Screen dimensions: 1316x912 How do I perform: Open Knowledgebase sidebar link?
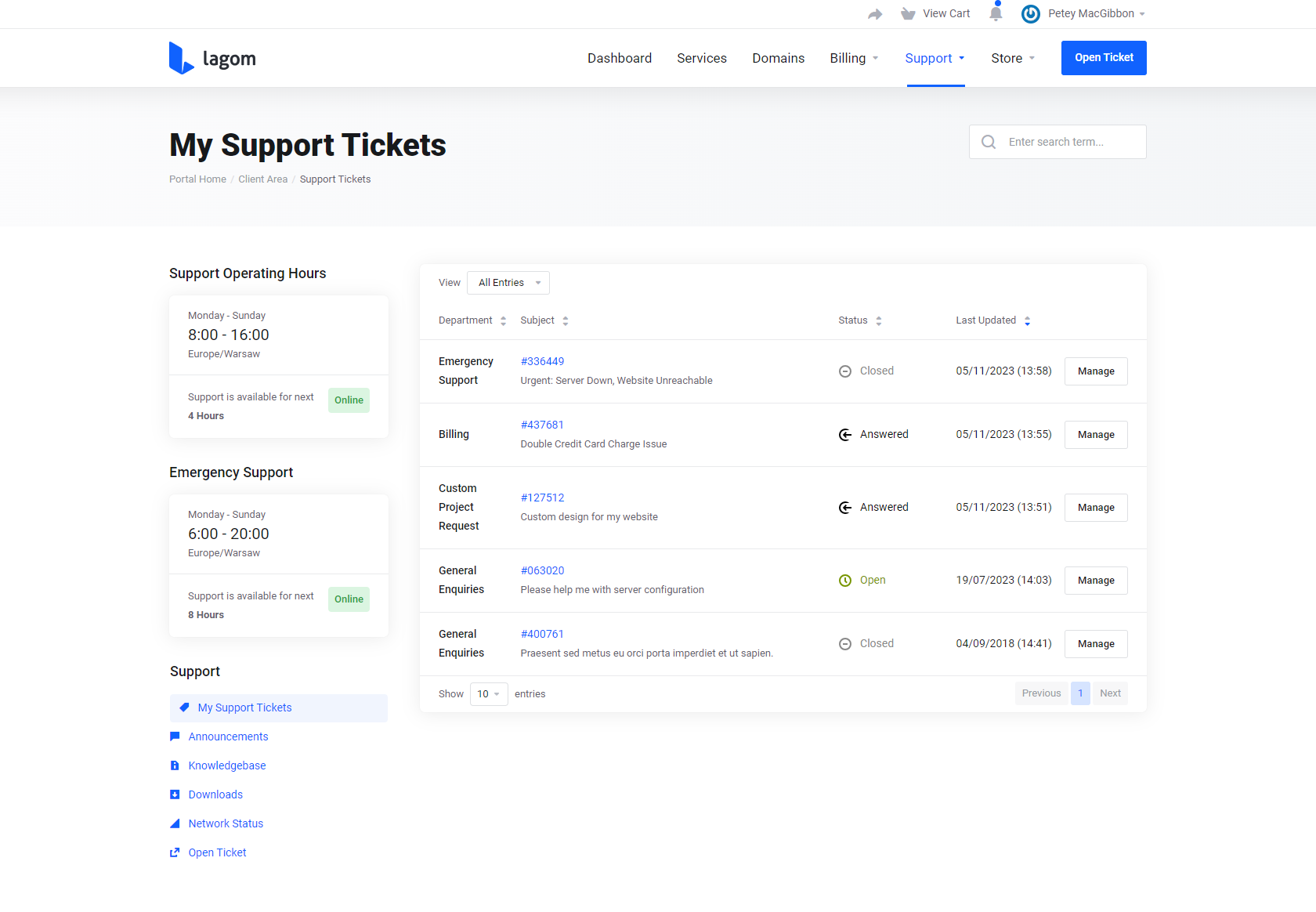(227, 765)
